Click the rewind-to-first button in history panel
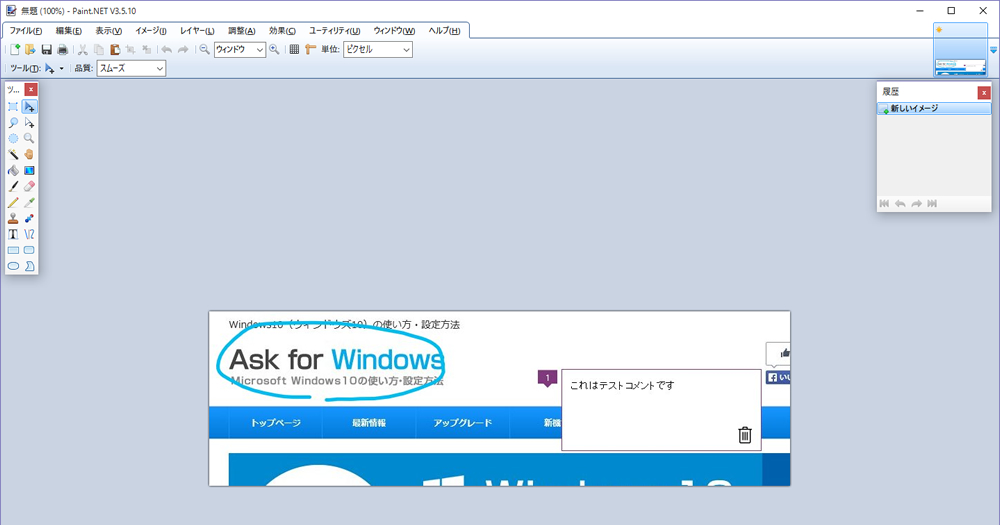This screenshot has width=1000, height=525. [884, 203]
